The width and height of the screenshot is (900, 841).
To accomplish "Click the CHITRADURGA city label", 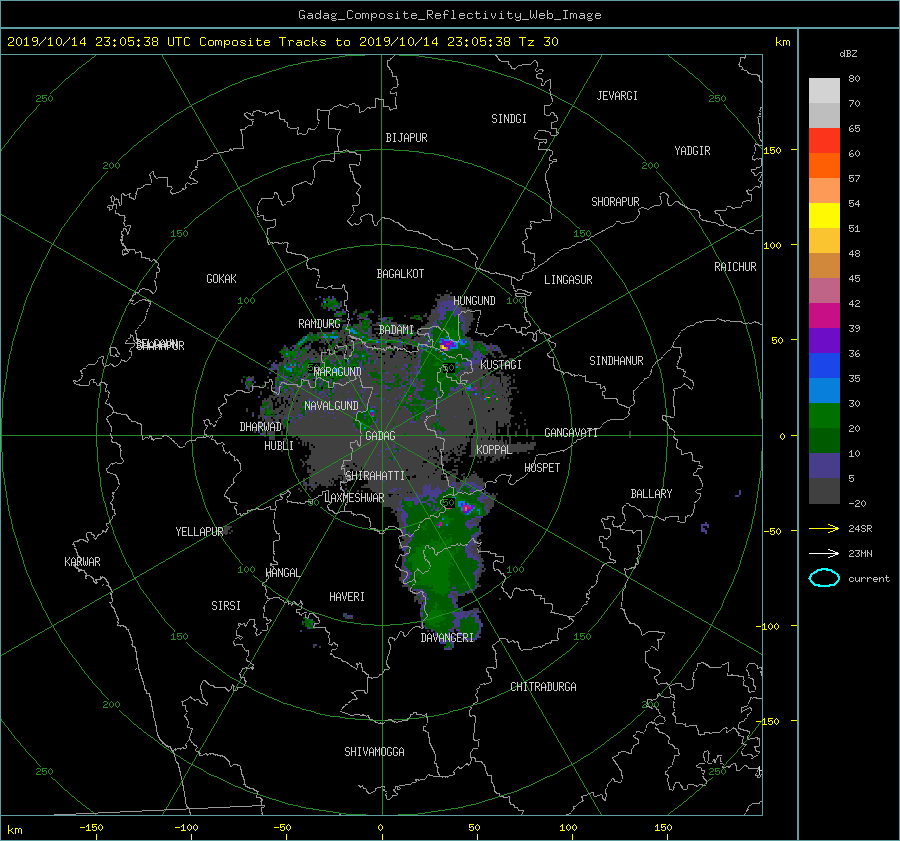I will click(544, 687).
